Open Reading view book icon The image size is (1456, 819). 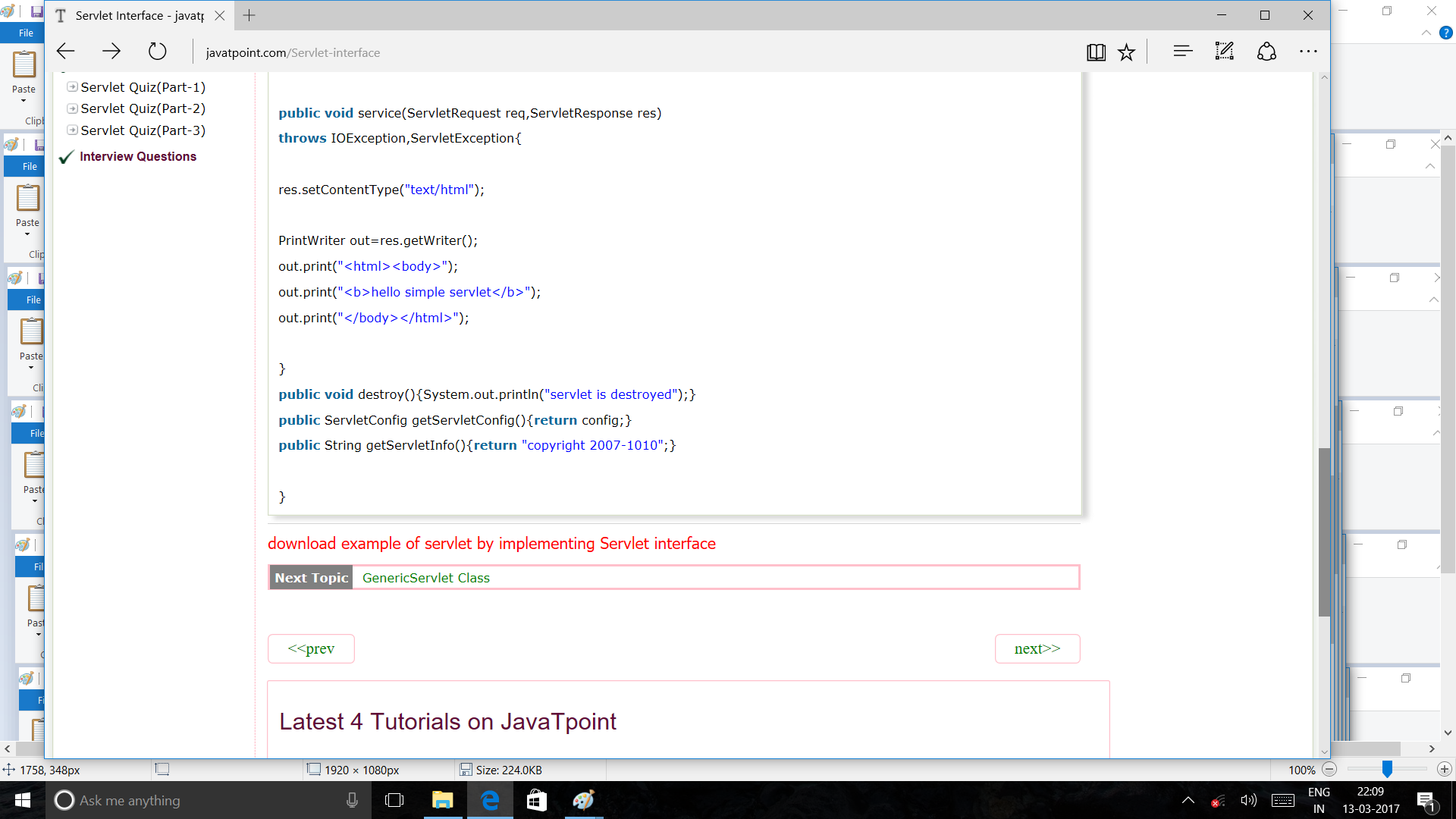[x=1096, y=52]
